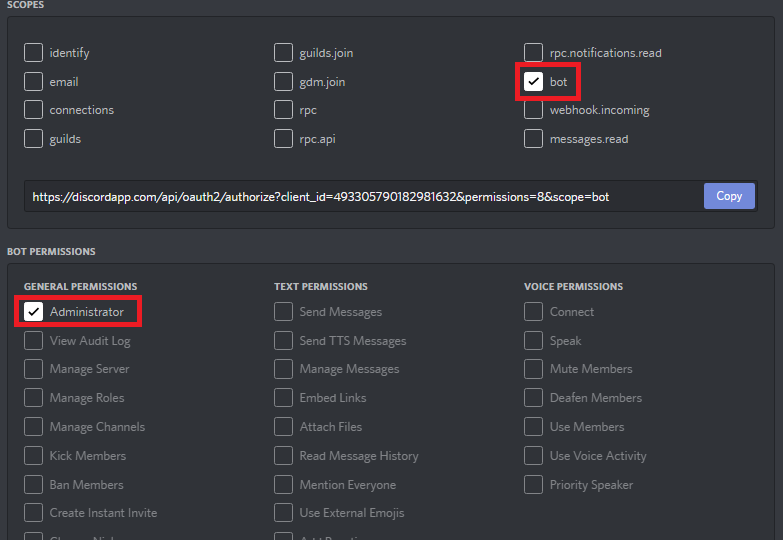Check the Connect voice permission
Screen dimensions: 783x540
[533, 312]
